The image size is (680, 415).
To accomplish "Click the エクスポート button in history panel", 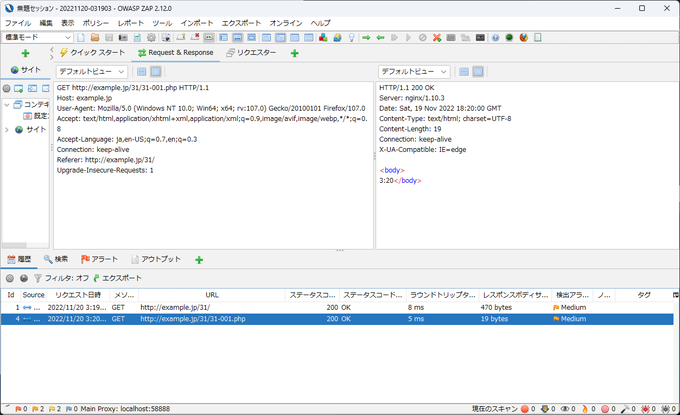I will (118, 278).
